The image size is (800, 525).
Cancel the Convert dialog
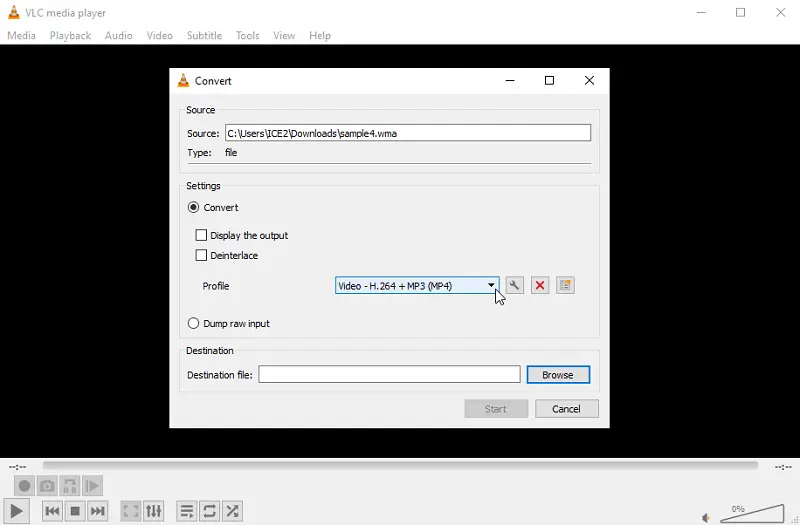tap(566, 409)
